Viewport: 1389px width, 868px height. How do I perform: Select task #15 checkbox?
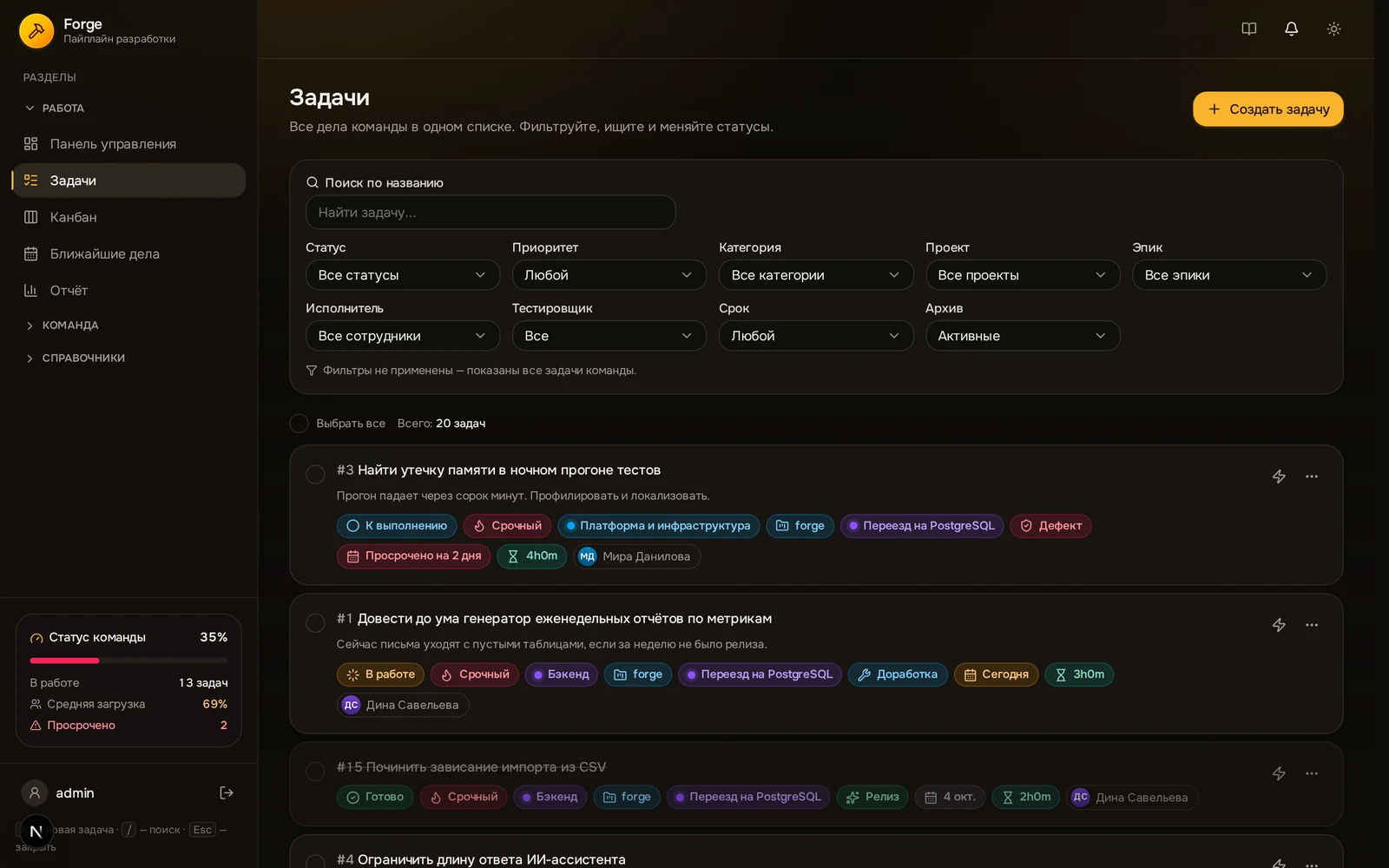(315, 771)
